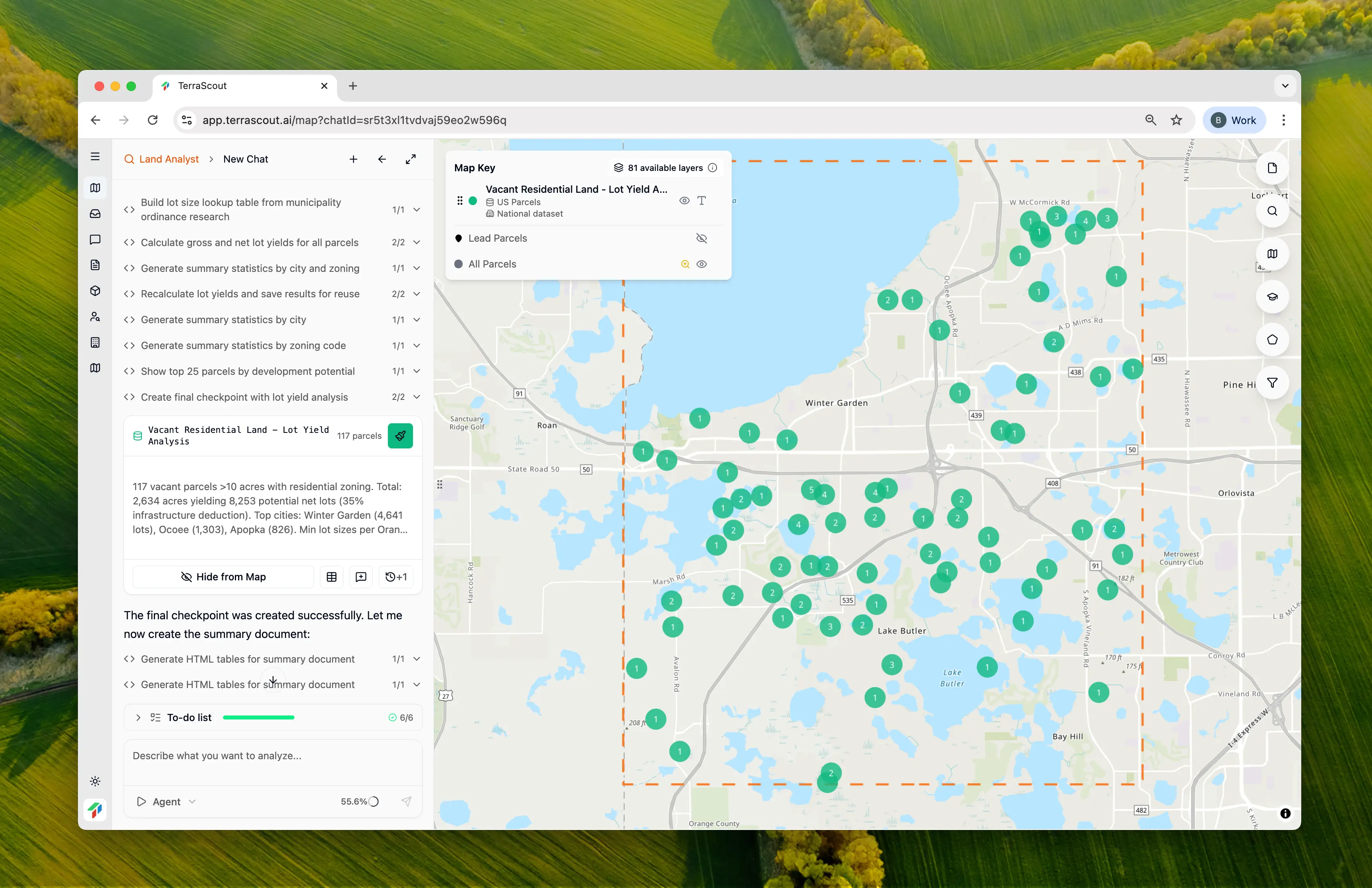Click the polygon draw tool icon

[1272, 339]
